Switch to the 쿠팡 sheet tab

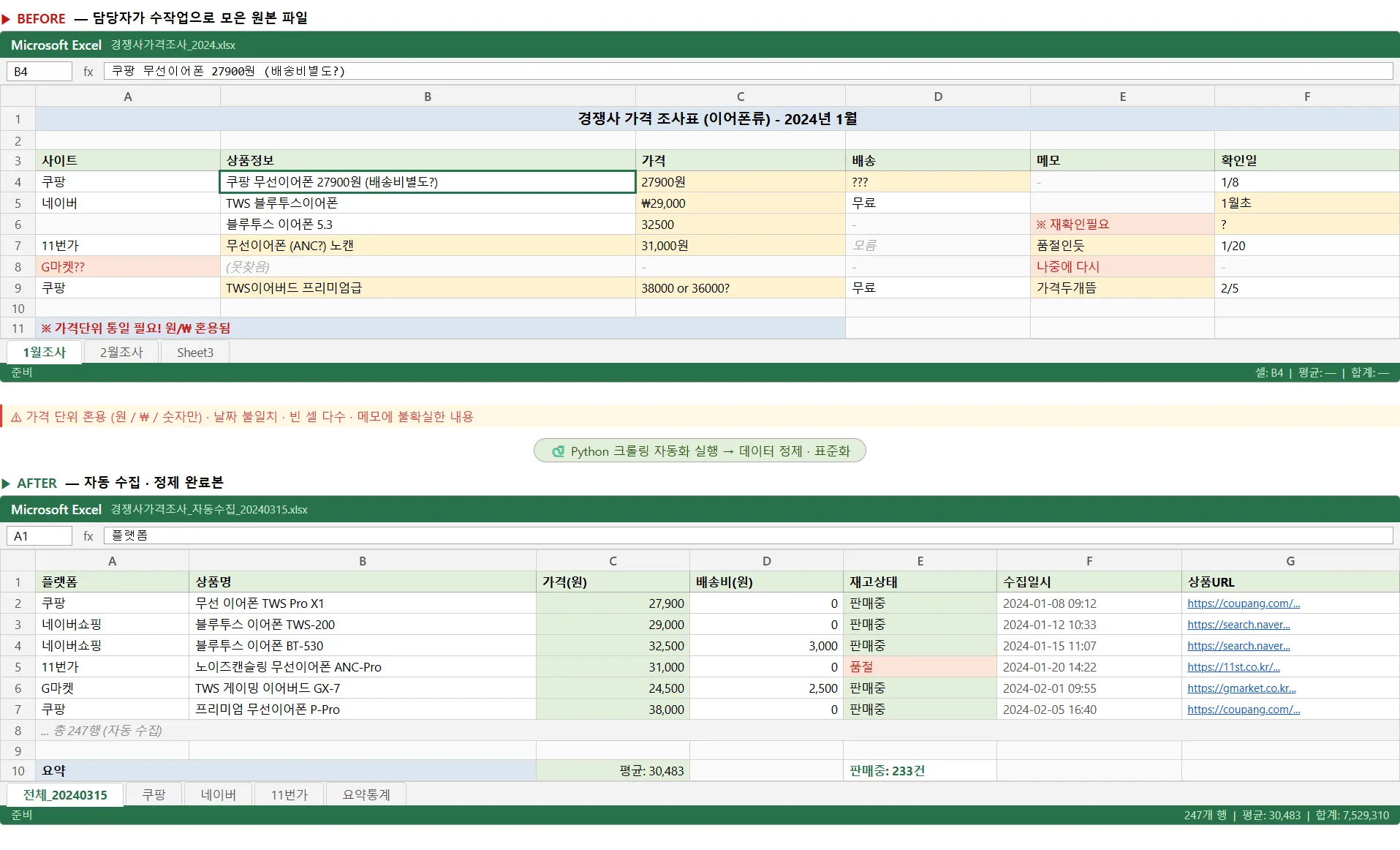click(154, 794)
